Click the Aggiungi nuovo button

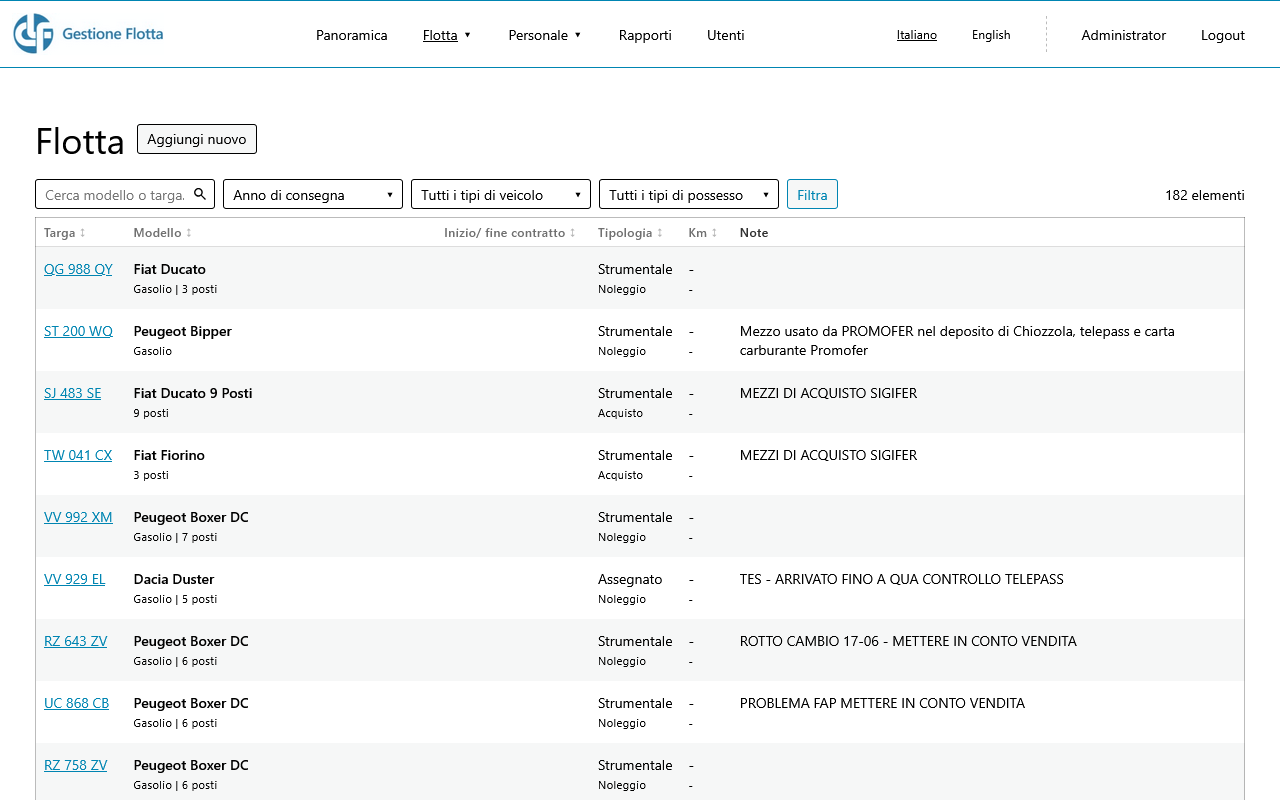[197, 139]
